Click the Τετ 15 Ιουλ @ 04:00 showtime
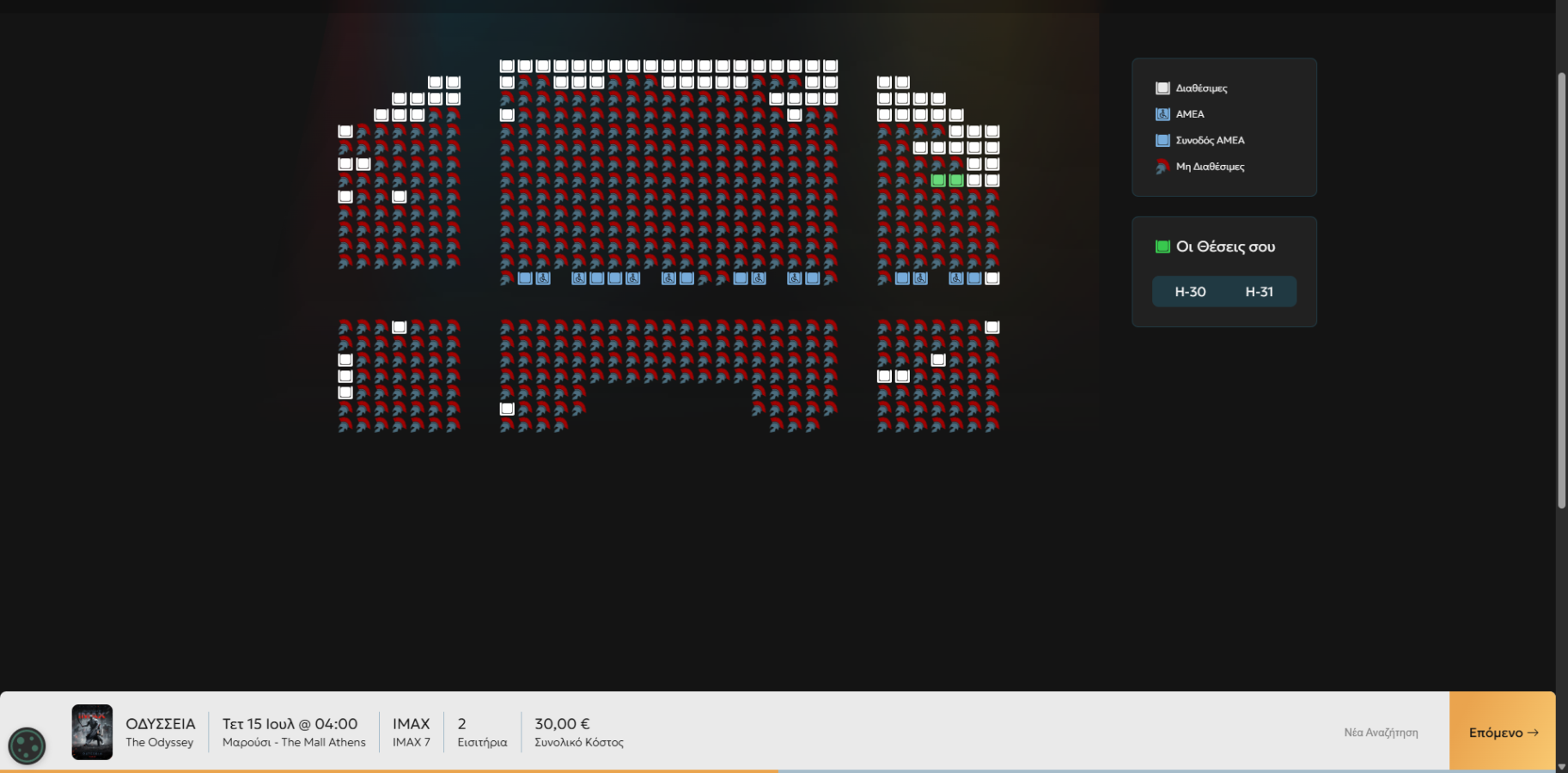This screenshot has width=1568, height=773. tap(290, 724)
